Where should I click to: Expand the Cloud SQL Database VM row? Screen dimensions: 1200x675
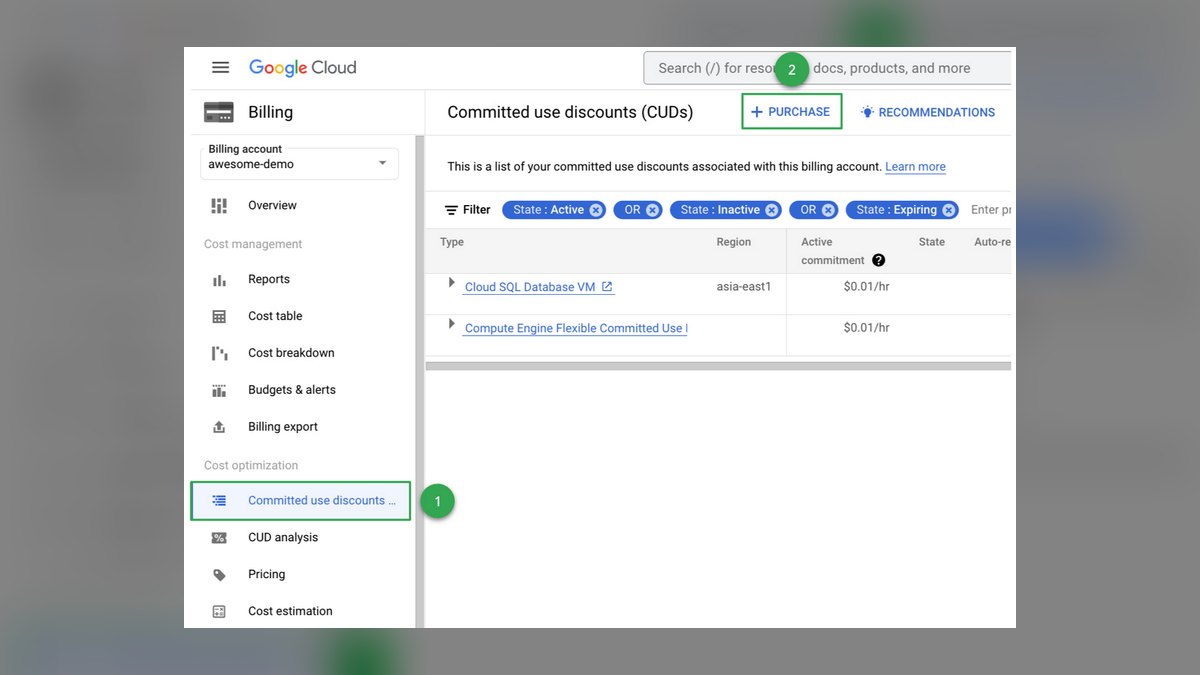452,284
